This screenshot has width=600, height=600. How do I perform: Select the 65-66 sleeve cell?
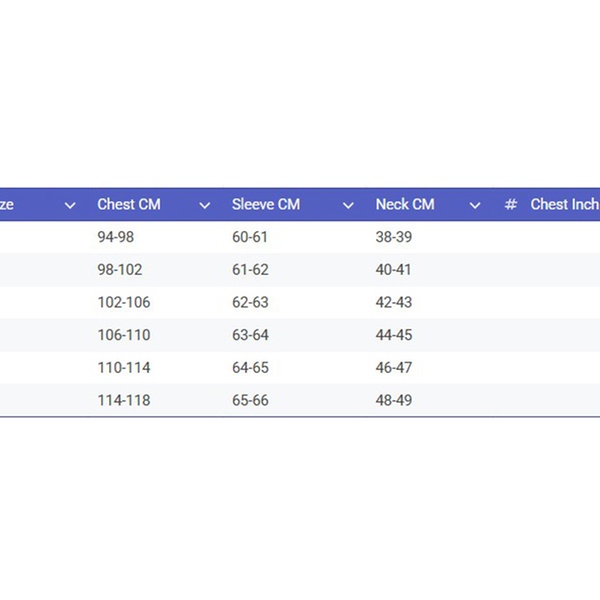pos(250,400)
